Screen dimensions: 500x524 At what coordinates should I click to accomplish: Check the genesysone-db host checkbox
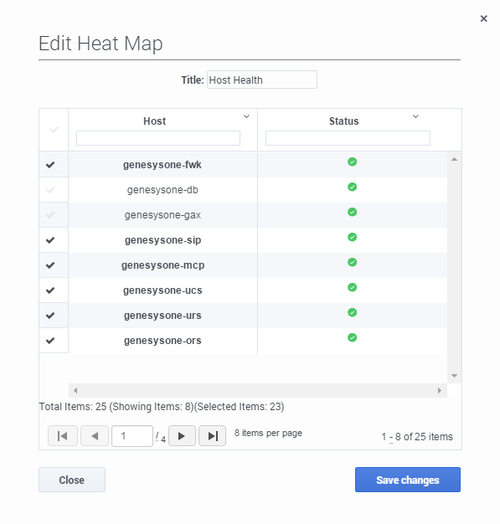click(50, 190)
